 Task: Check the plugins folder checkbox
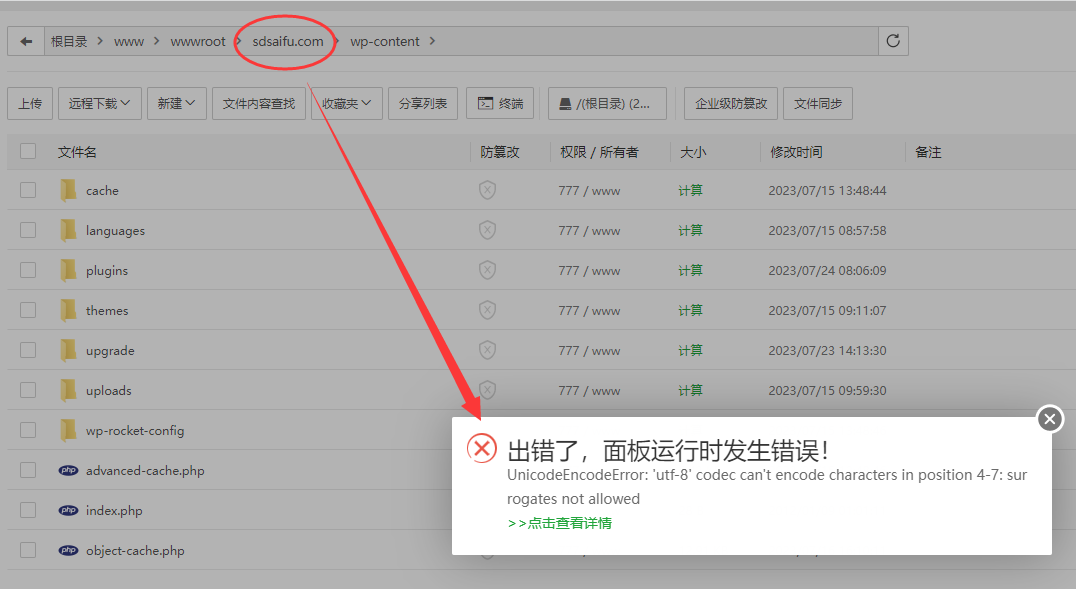28,270
